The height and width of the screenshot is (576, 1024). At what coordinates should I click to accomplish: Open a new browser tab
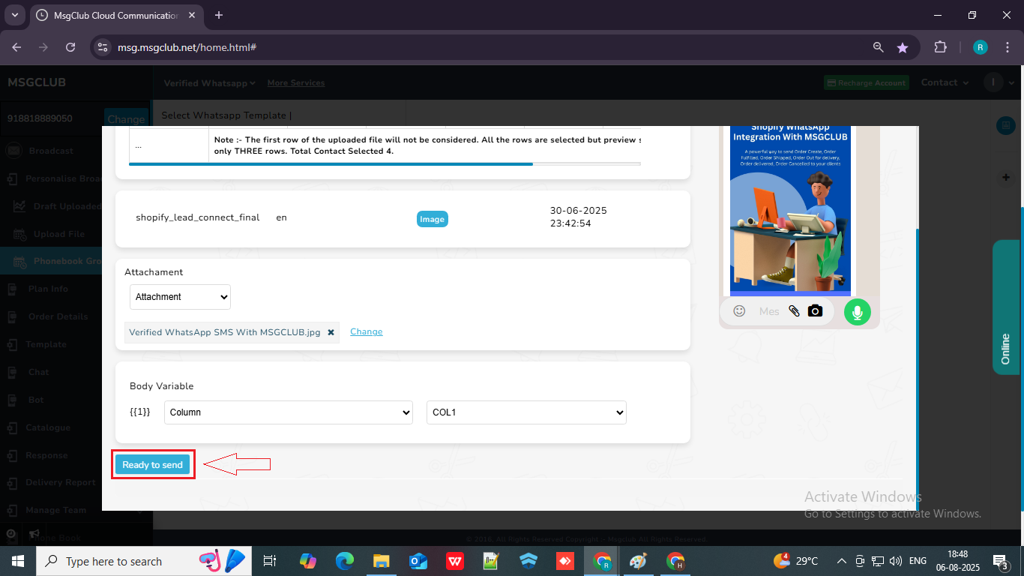coord(219,15)
